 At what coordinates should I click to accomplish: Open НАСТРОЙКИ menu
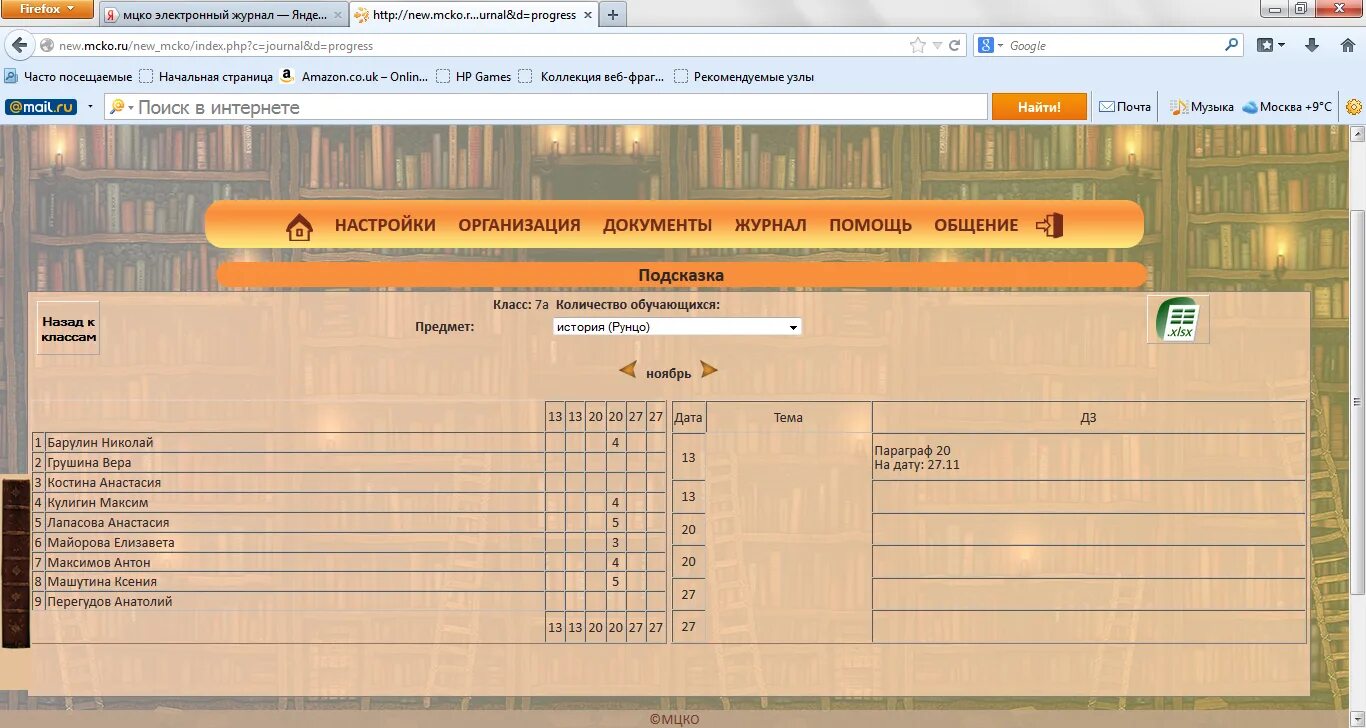click(385, 226)
